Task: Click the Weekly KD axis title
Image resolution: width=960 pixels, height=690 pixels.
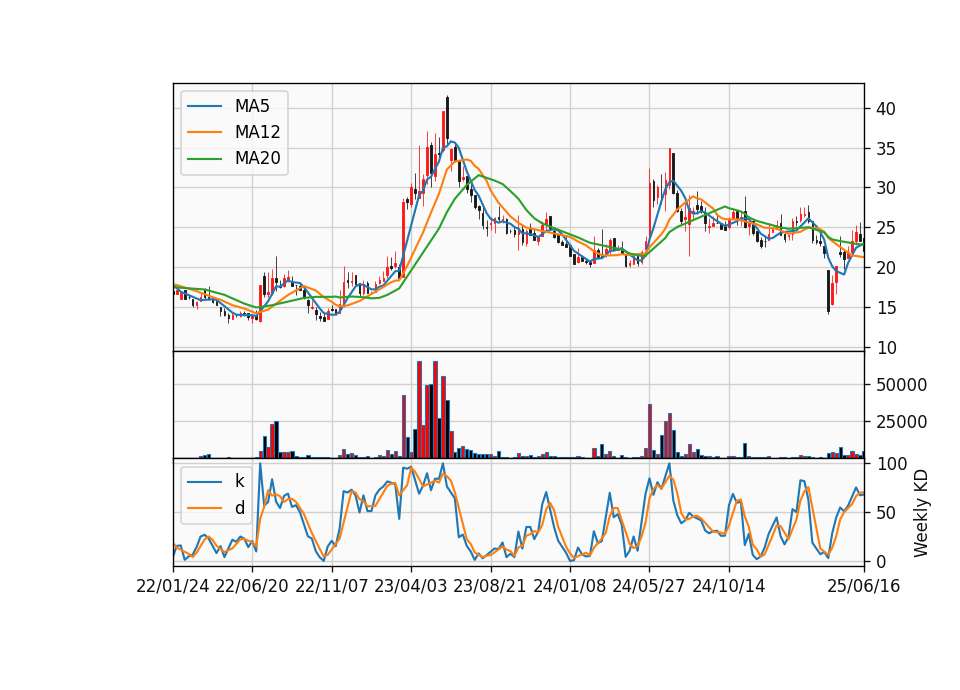Action: [921, 513]
